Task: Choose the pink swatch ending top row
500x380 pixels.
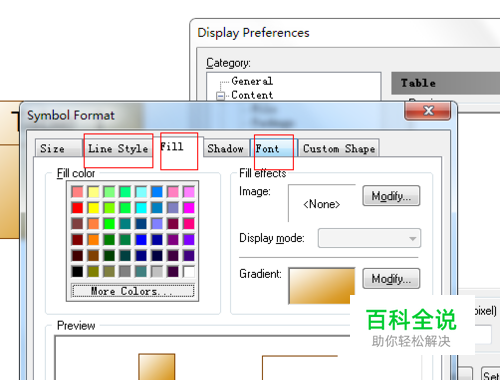Action: tap(189, 192)
